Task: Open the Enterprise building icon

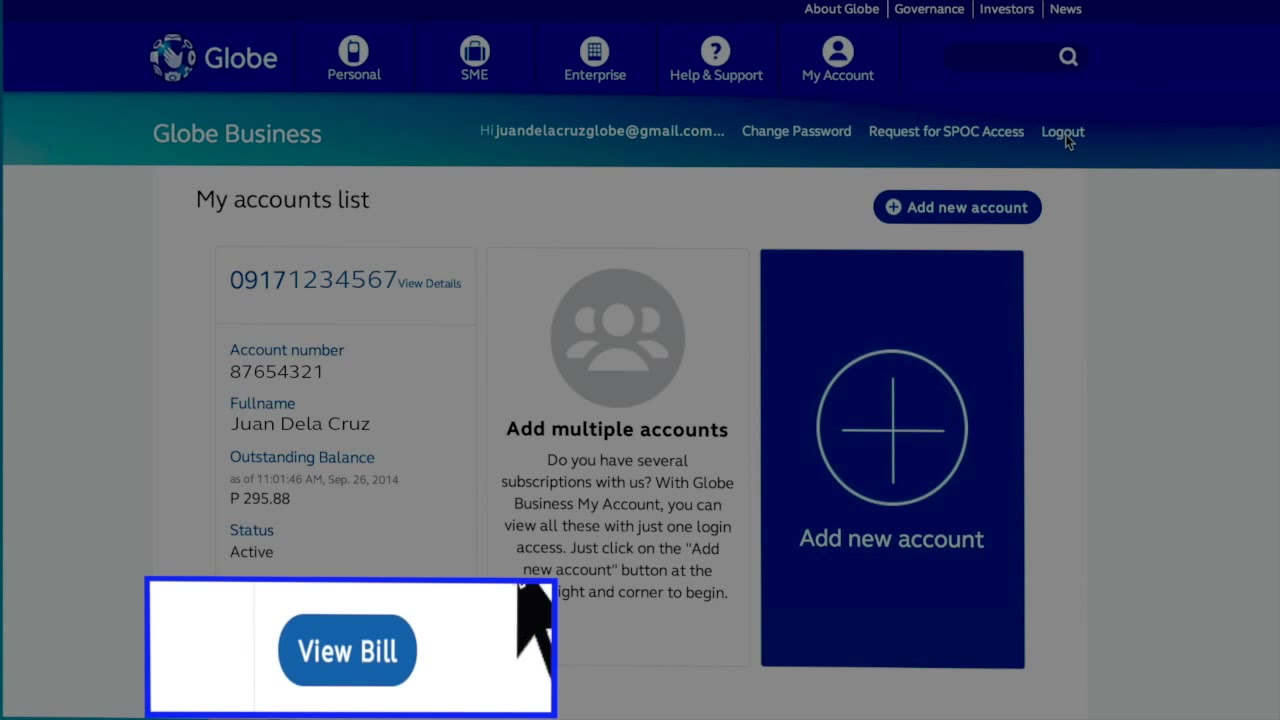Action: pyautogui.click(x=595, y=50)
